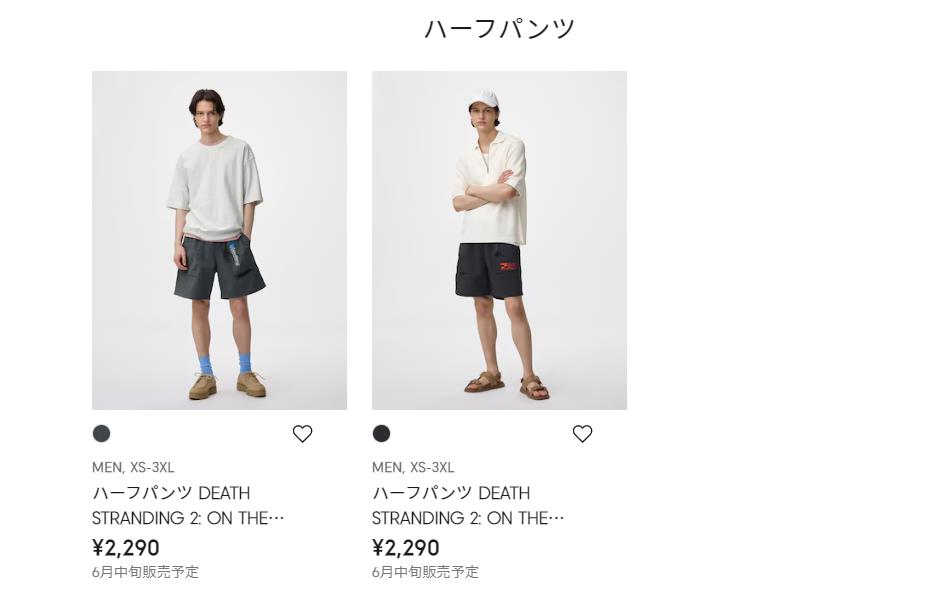Select the dark gray swatch under first product
The height and width of the screenshot is (591, 935).
point(102,433)
